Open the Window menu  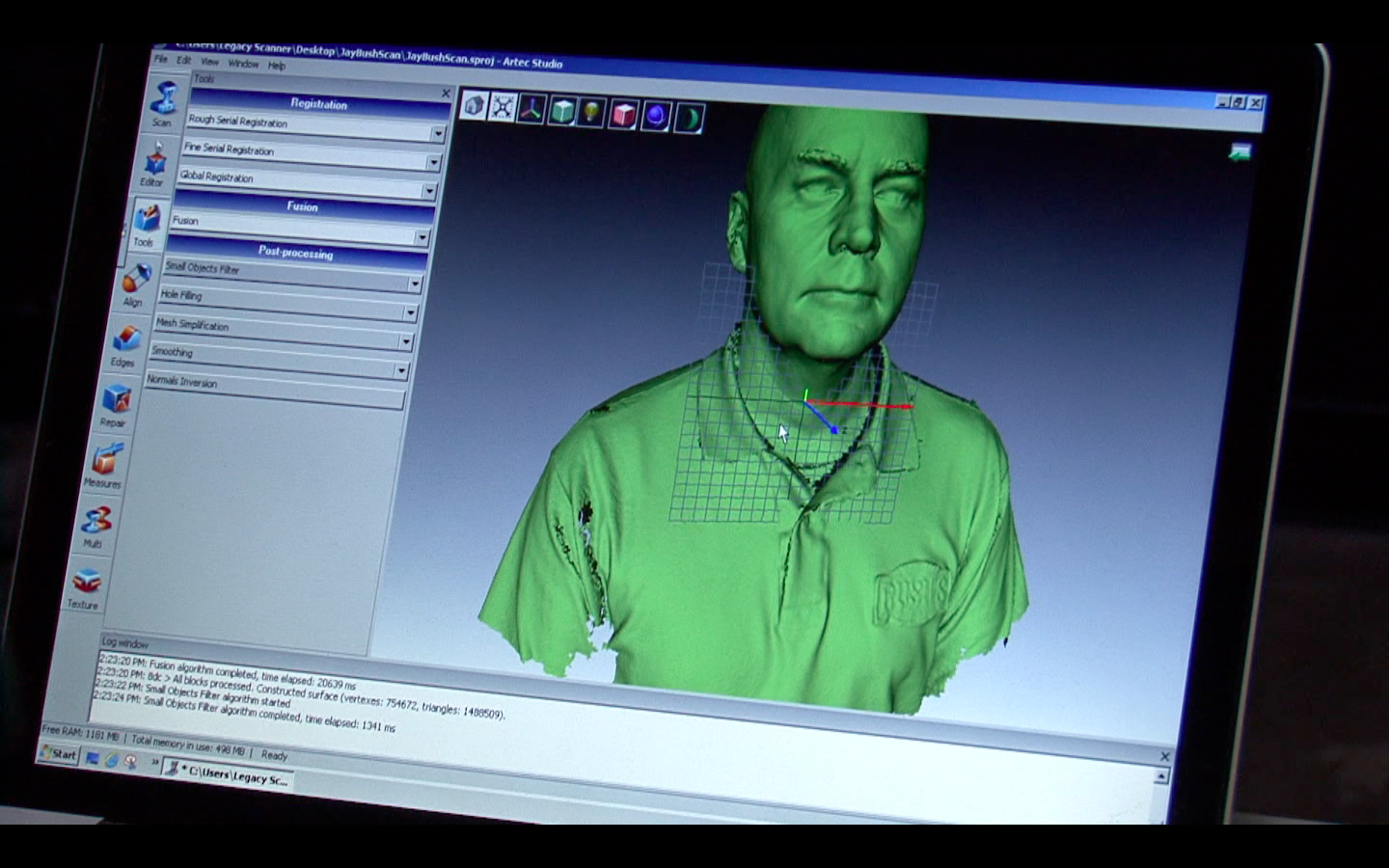243,64
